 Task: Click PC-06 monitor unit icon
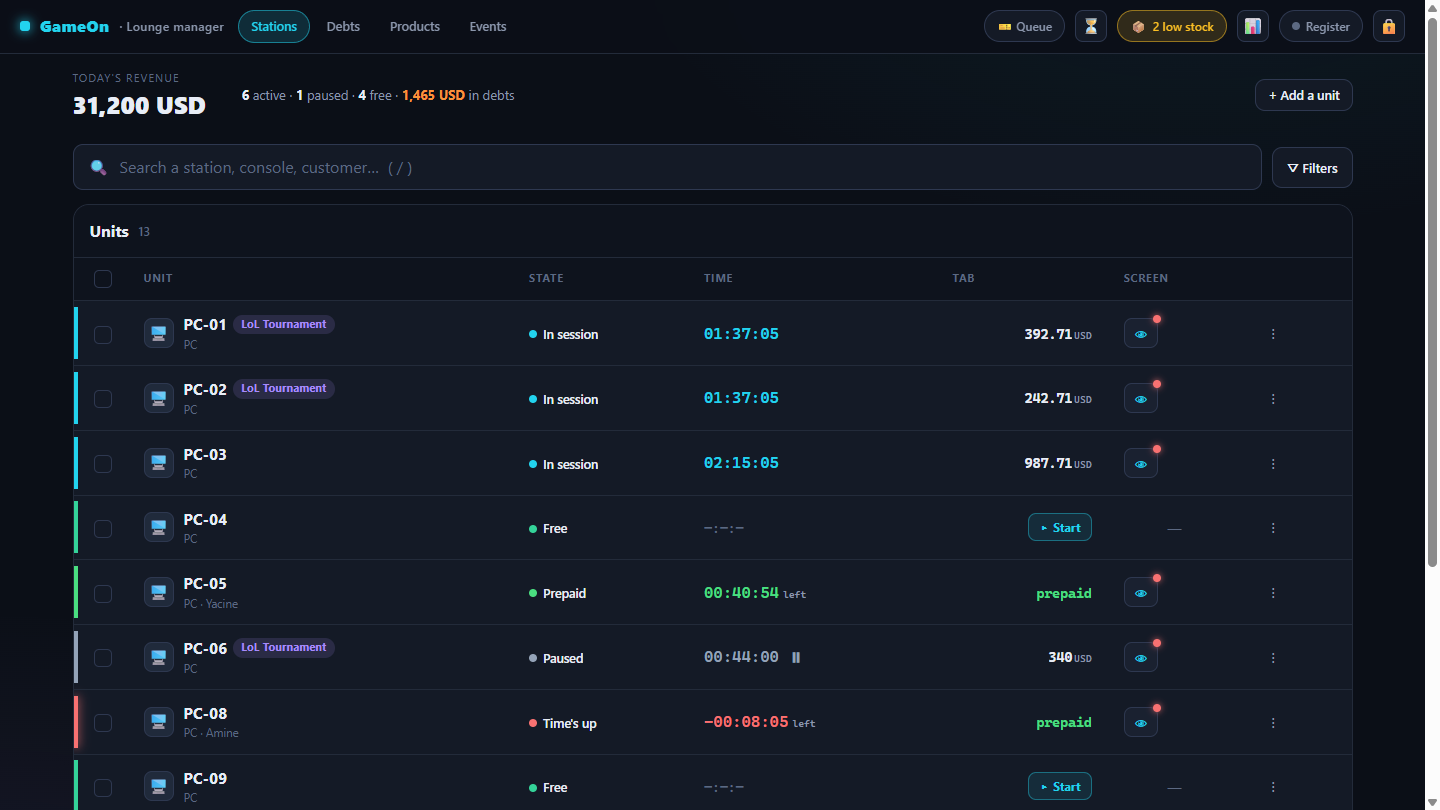click(x=158, y=657)
